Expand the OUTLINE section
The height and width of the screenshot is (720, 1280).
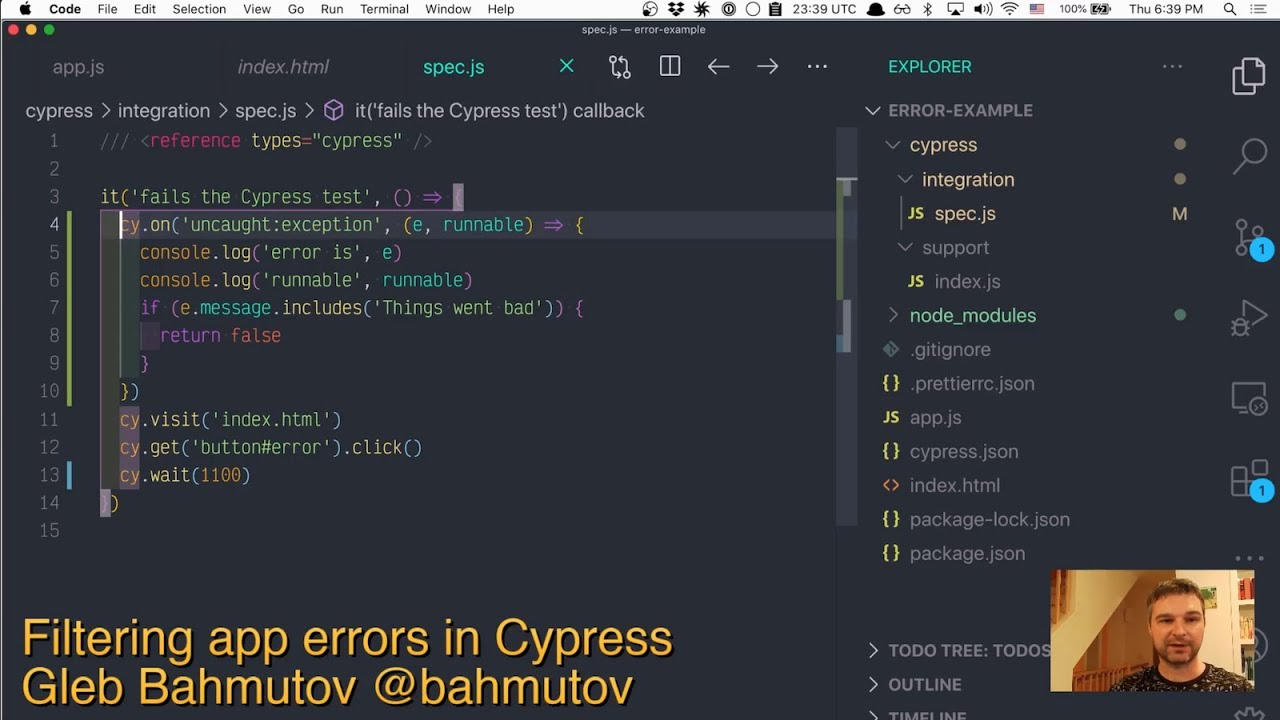(873, 684)
